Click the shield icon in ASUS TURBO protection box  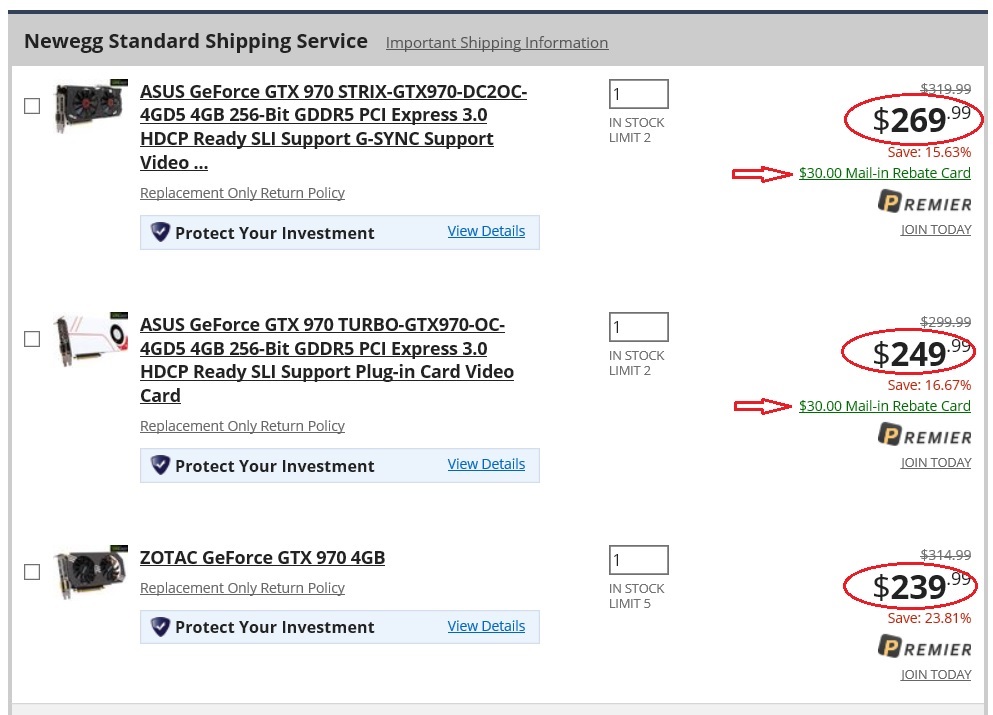tap(160, 465)
